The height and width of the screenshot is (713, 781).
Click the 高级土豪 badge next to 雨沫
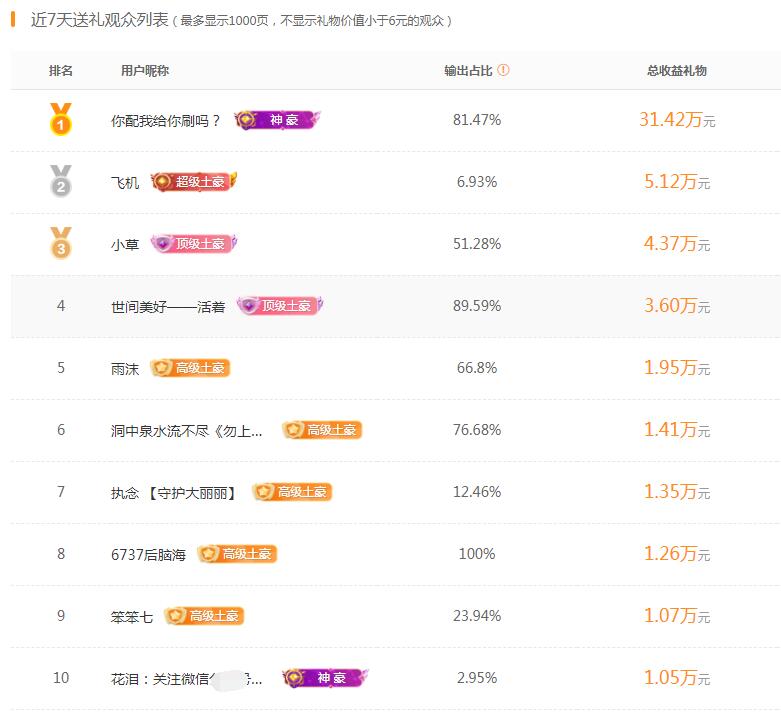tap(190, 368)
